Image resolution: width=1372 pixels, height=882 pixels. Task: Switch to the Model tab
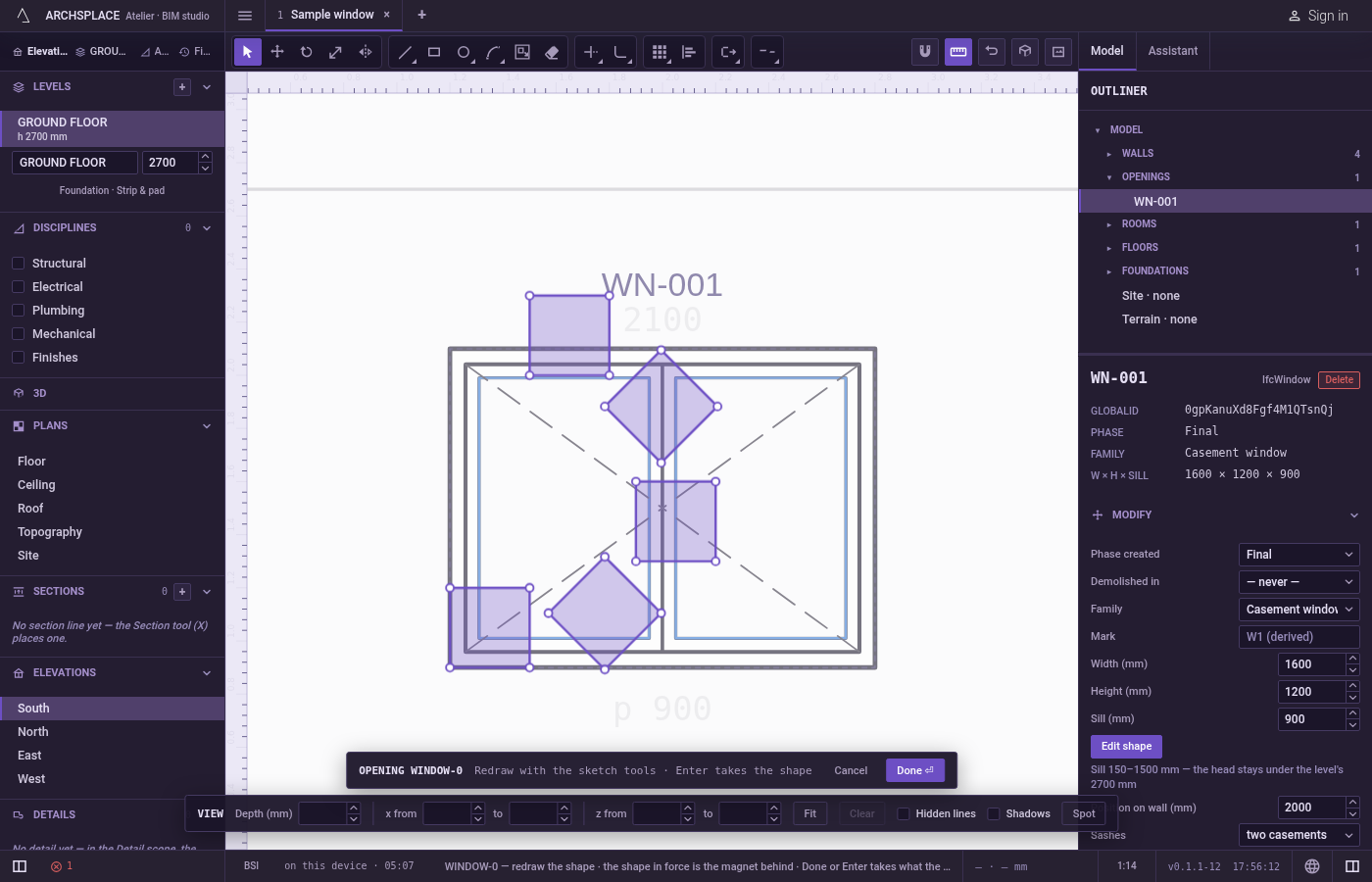tap(1107, 51)
